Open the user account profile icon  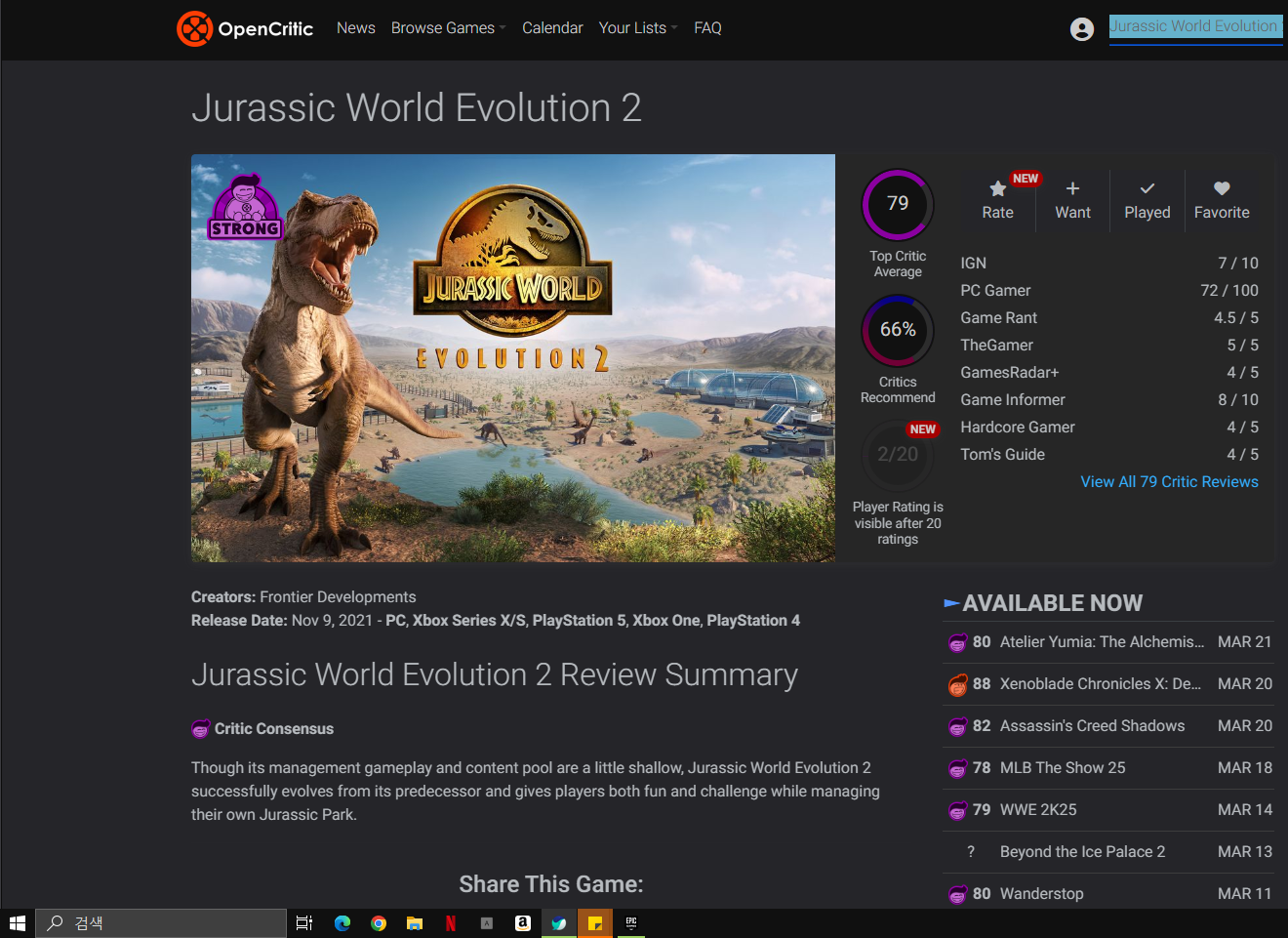click(1082, 29)
